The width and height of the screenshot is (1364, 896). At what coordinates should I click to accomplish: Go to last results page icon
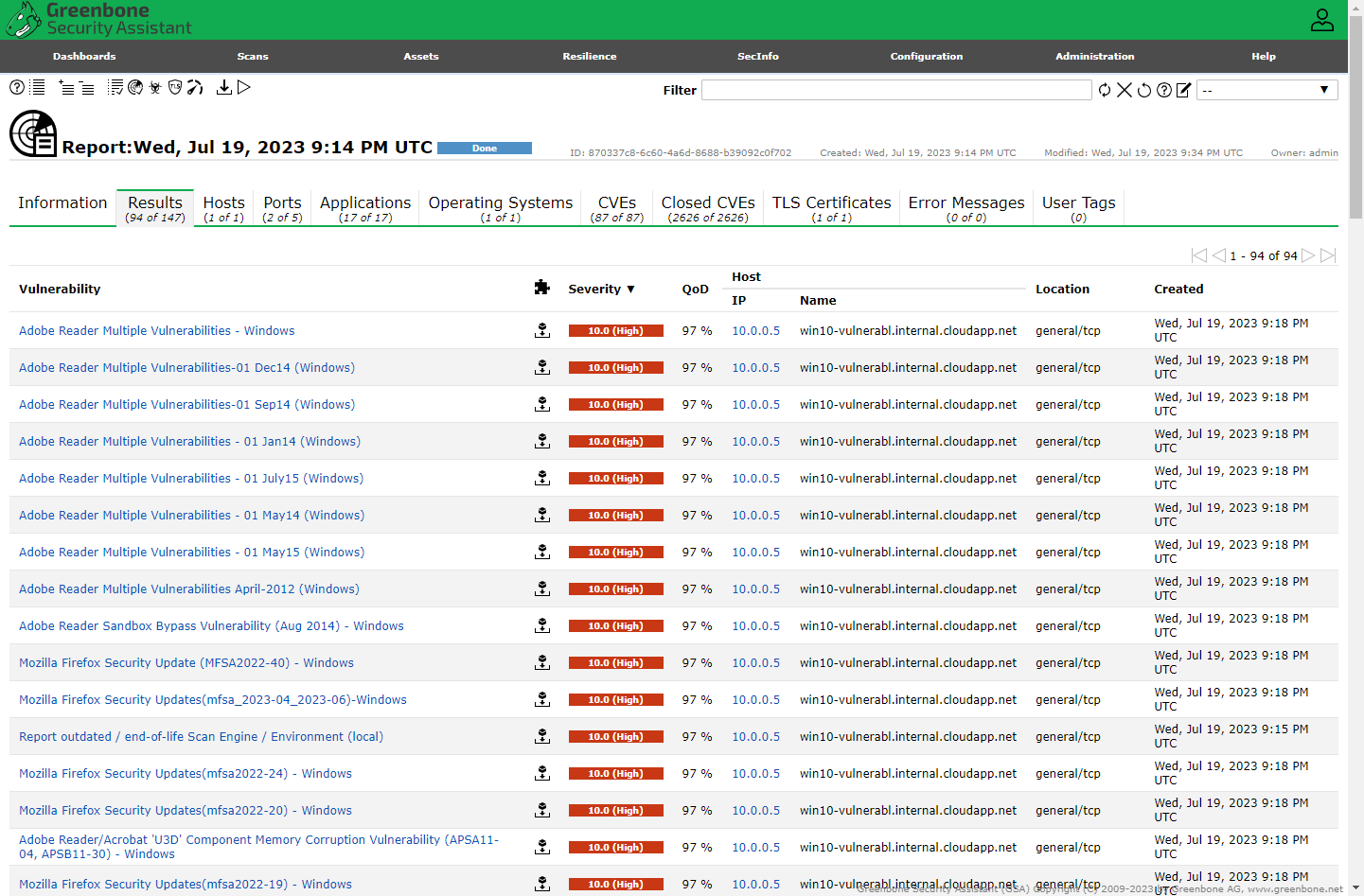pyautogui.click(x=1328, y=255)
